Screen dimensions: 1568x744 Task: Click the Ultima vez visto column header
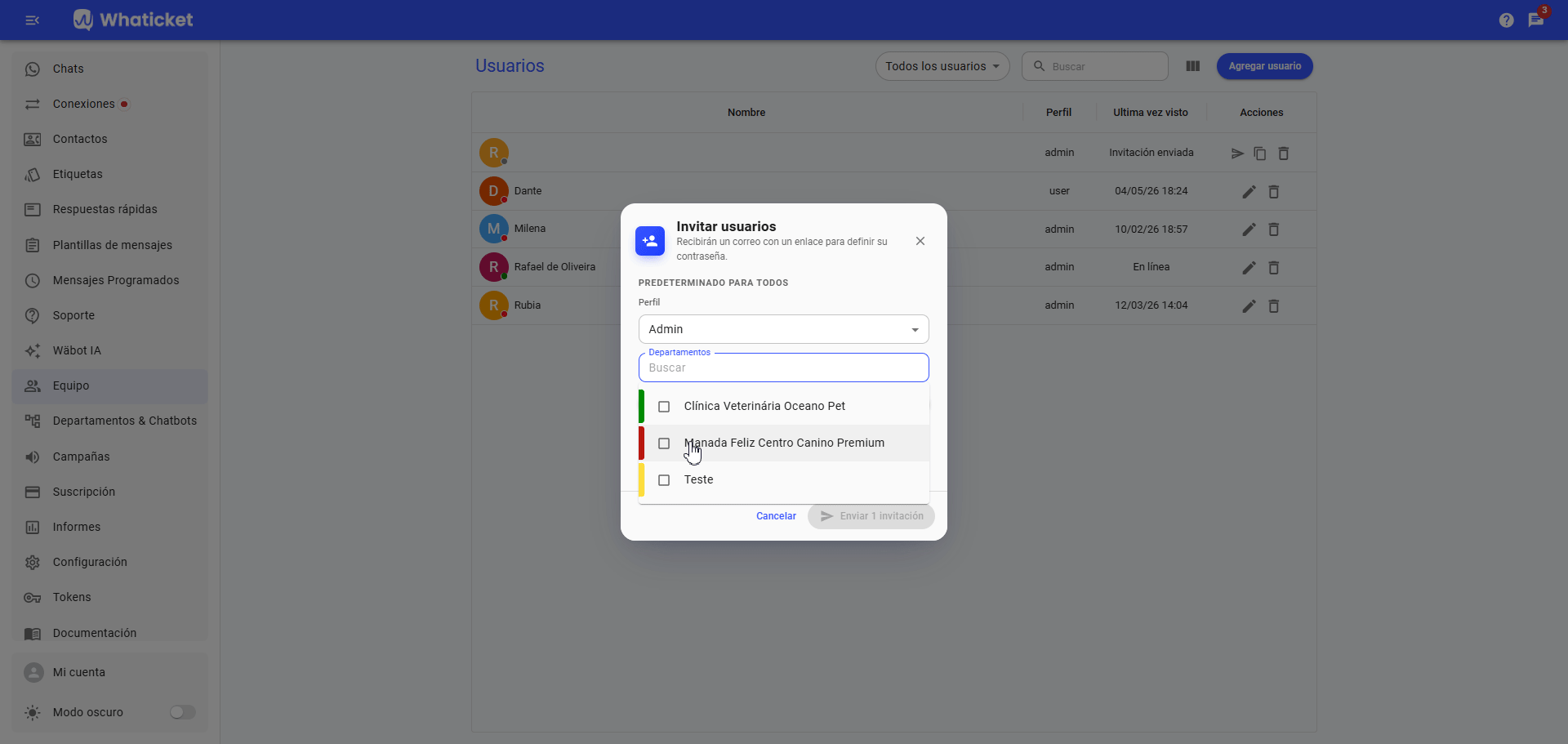pos(1150,113)
